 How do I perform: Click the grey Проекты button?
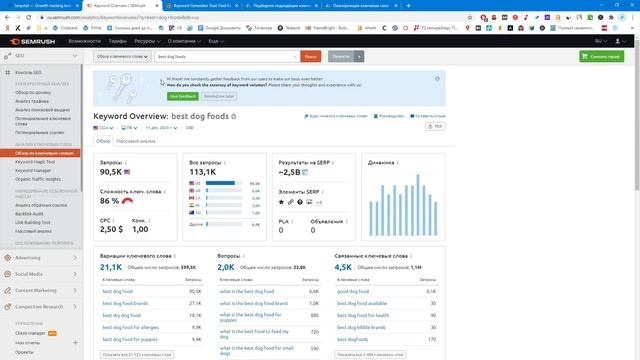341,56
